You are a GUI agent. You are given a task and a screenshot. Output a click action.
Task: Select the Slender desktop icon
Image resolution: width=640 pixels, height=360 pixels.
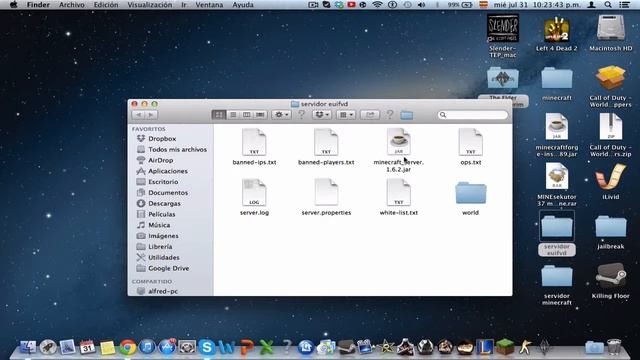click(x=503, y=36)
